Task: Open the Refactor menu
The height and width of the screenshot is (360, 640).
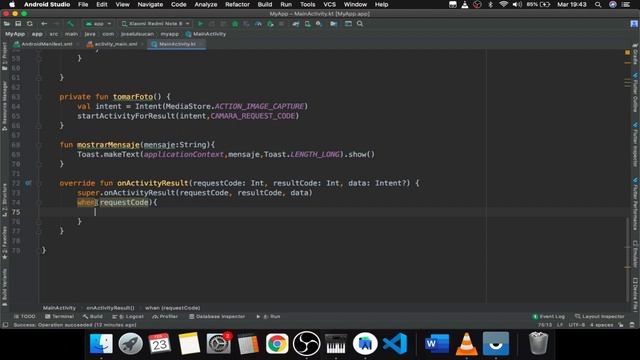Action: point(237,4)
